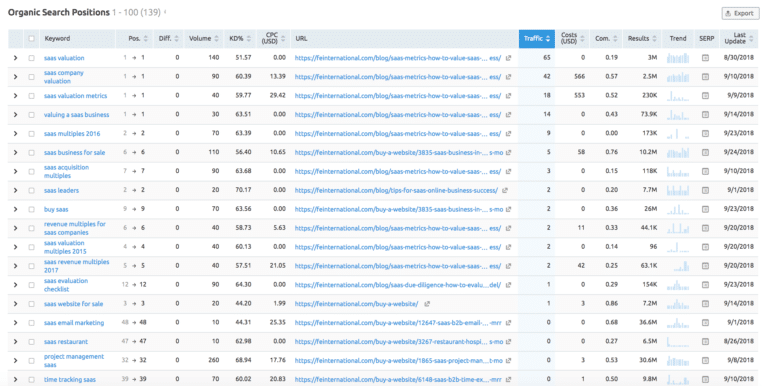Image resolution: width=768 pixels, height=386 pixels.
Task: Open SERP snapshot icon for saas evaluation checklist
Action: (x=705, y=285)
